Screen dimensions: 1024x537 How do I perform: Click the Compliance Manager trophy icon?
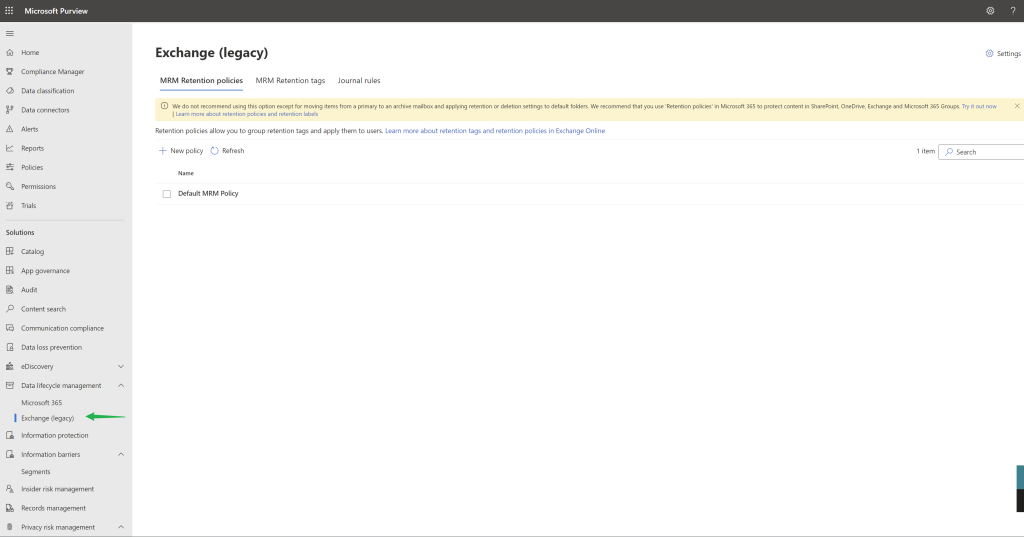[x=10, y=71]
